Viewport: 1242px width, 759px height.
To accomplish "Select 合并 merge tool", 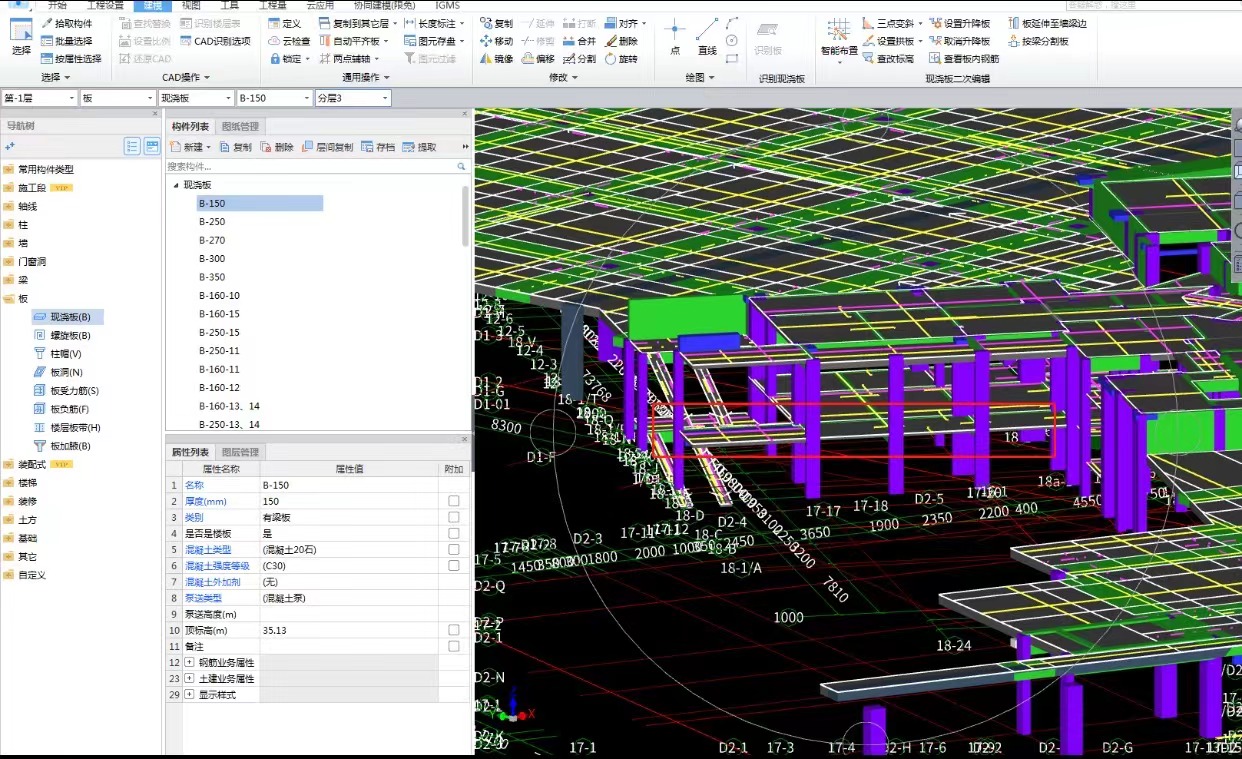I will pyautogui.click(x=579, y=41).
